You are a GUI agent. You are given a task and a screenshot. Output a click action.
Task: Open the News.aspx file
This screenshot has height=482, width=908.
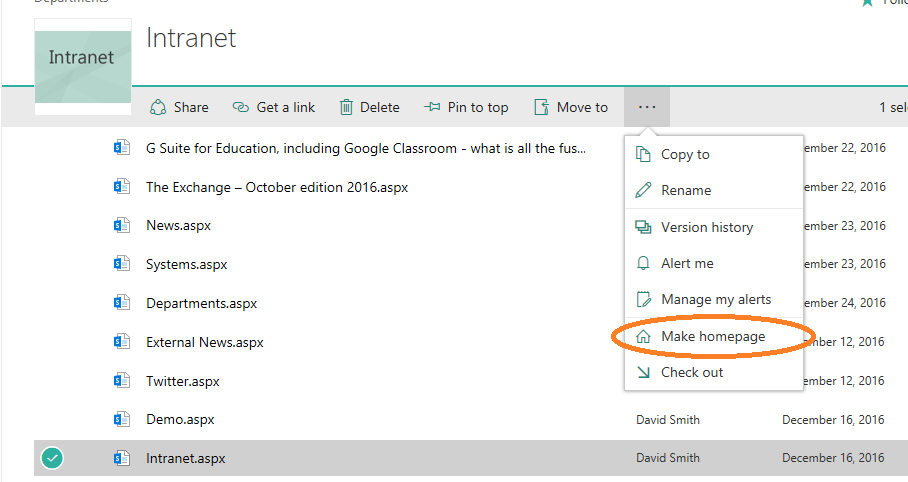click(x=178, y=225)
